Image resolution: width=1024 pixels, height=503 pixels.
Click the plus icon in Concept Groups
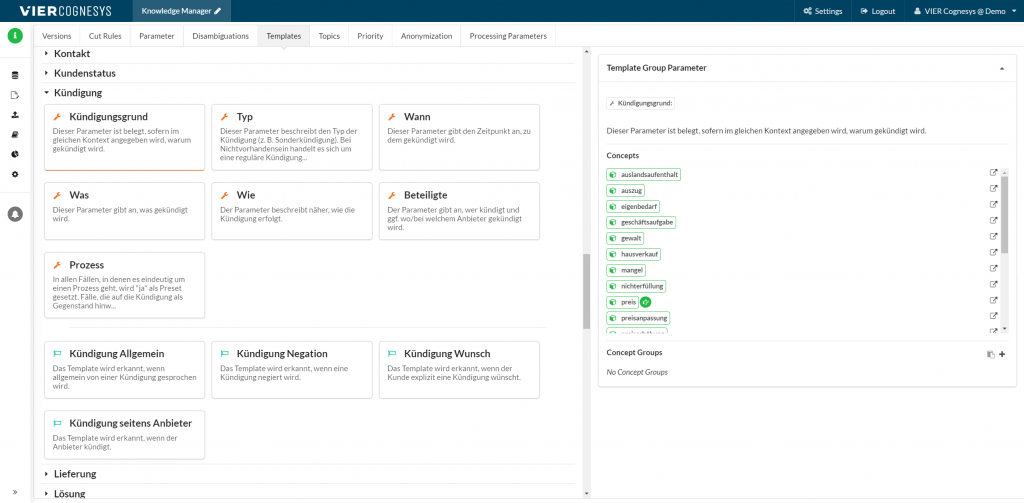click(1002, 354)
